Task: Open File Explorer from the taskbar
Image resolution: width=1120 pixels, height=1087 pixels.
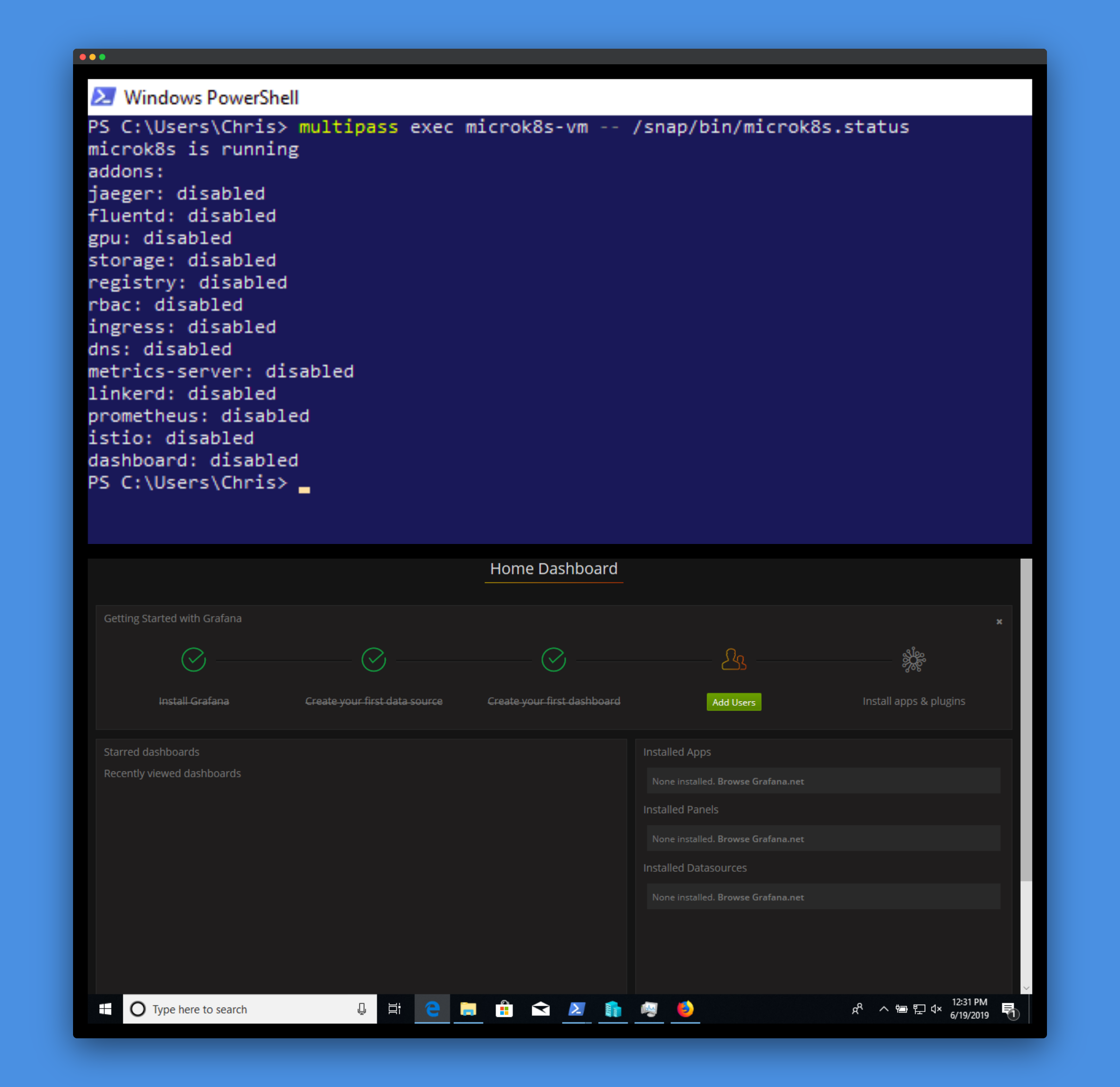Action: click(x=468, y=1009)
